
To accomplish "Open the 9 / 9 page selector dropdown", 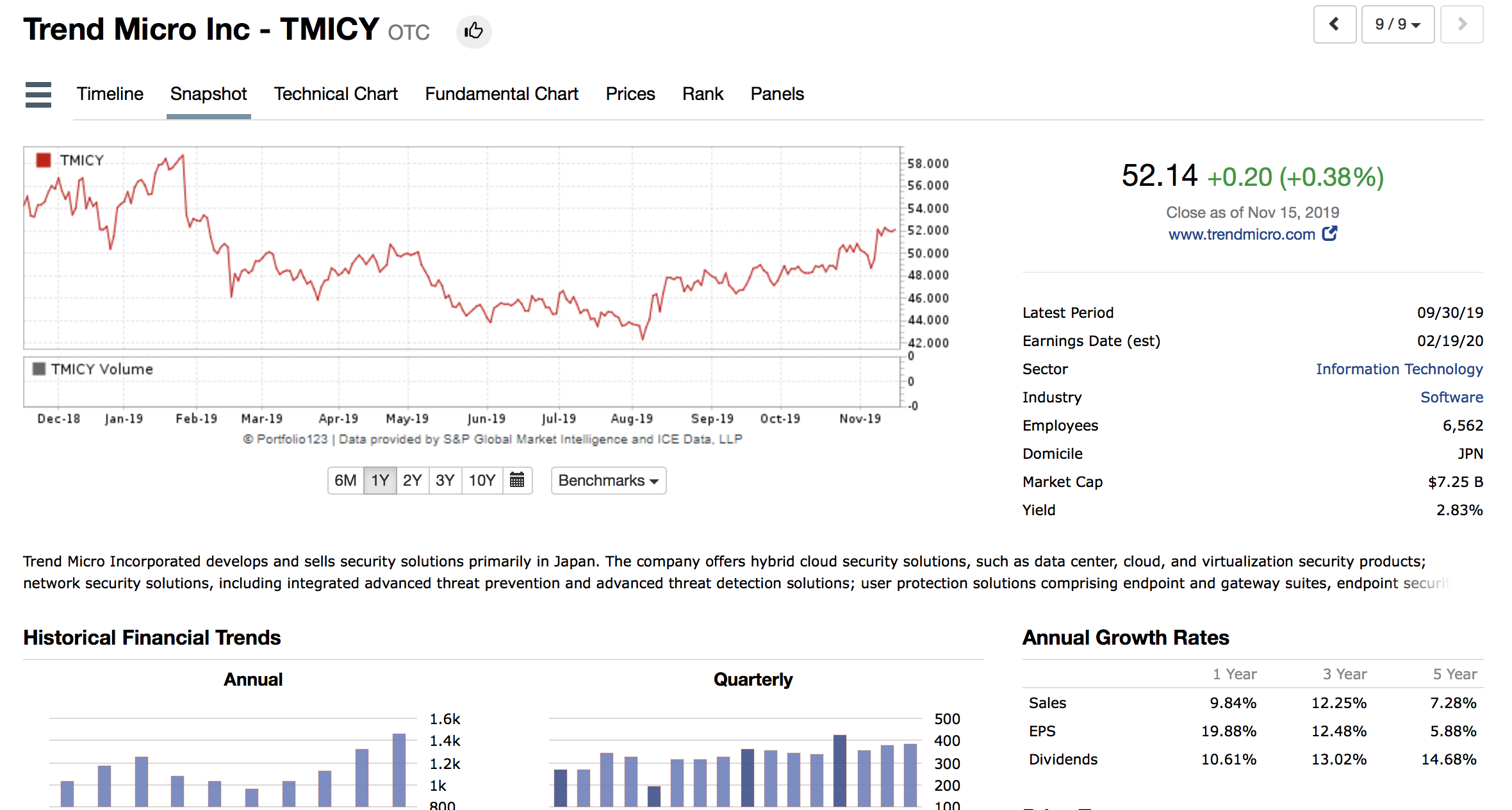I will tap(1397, 24).
